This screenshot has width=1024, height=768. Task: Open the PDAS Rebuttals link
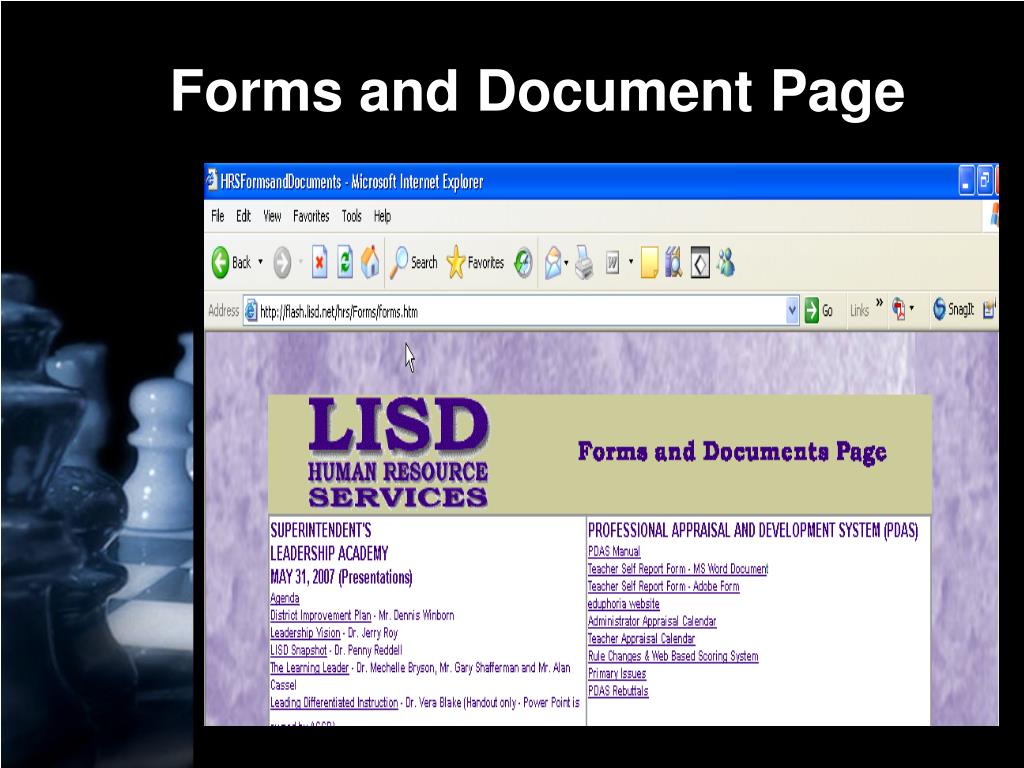pyautogui.click(x=618, y=691)
